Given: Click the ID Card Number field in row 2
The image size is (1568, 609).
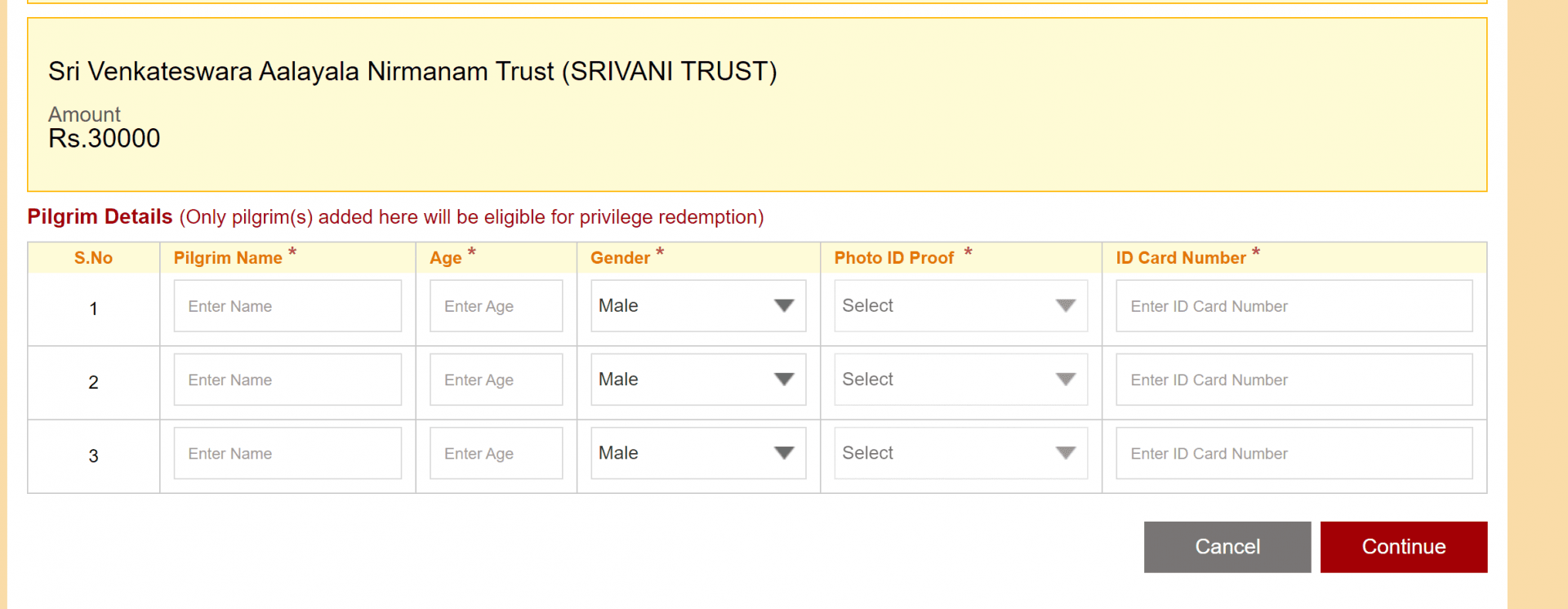Looking at the screenshot, I should 1293,380.
